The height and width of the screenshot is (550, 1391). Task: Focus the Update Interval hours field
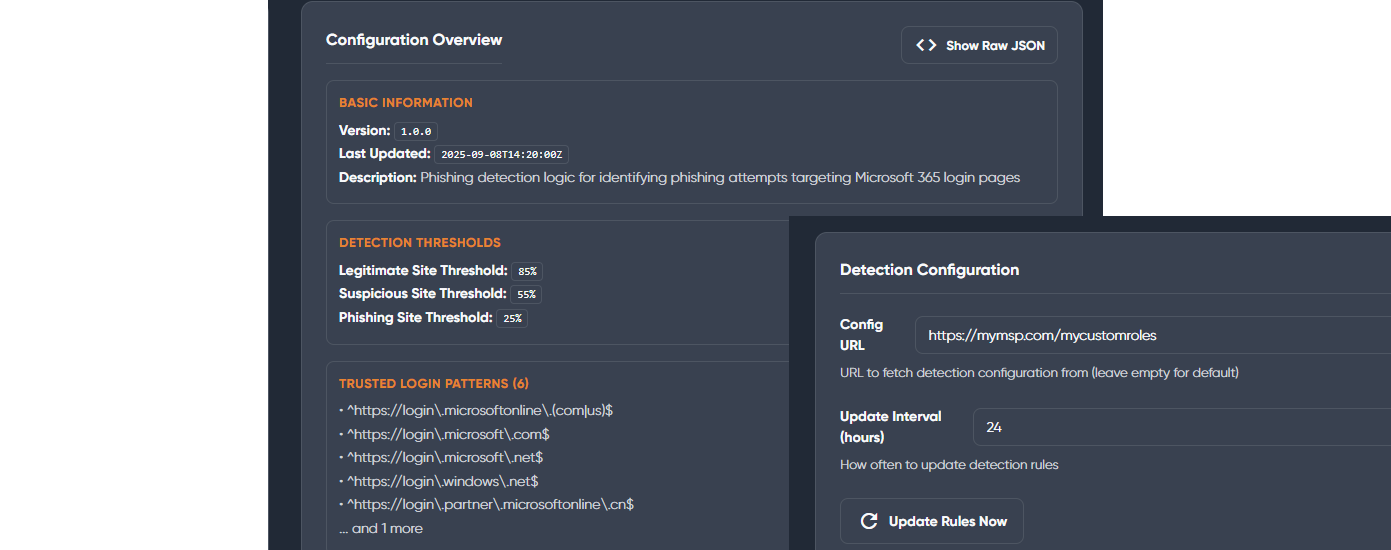point(1182,427)
